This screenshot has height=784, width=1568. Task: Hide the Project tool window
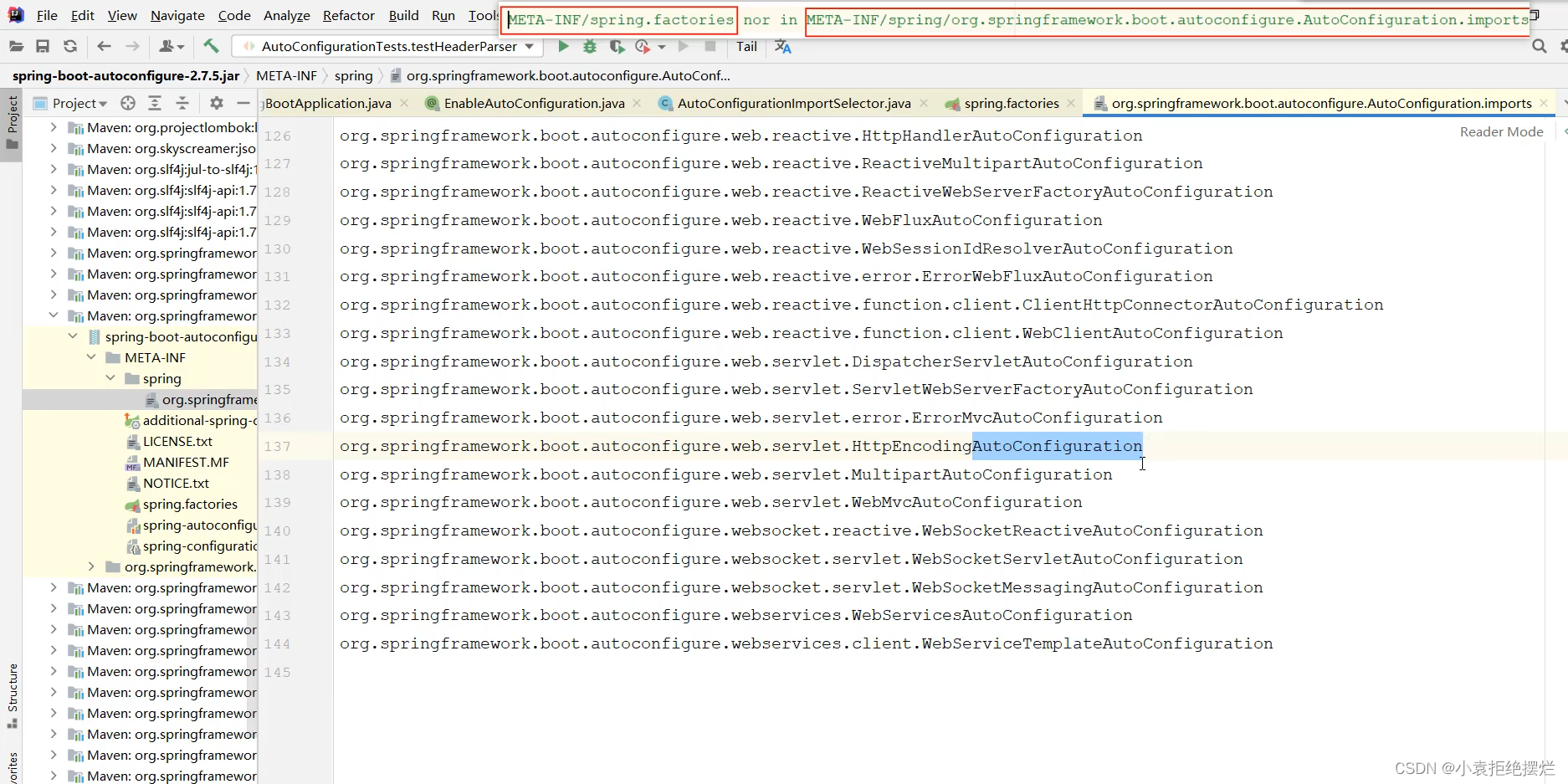(x=243, y=103)
